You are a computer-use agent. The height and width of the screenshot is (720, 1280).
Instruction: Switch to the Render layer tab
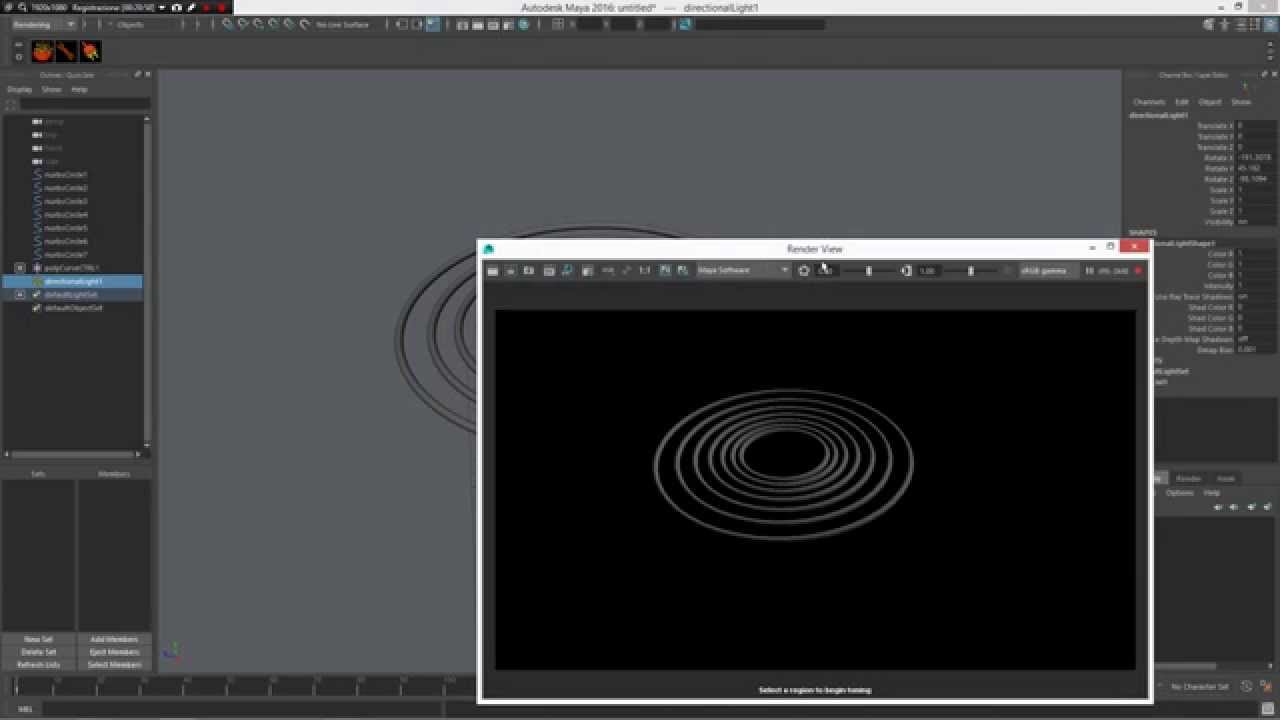pyautogui.click(x=1187, y=478)
